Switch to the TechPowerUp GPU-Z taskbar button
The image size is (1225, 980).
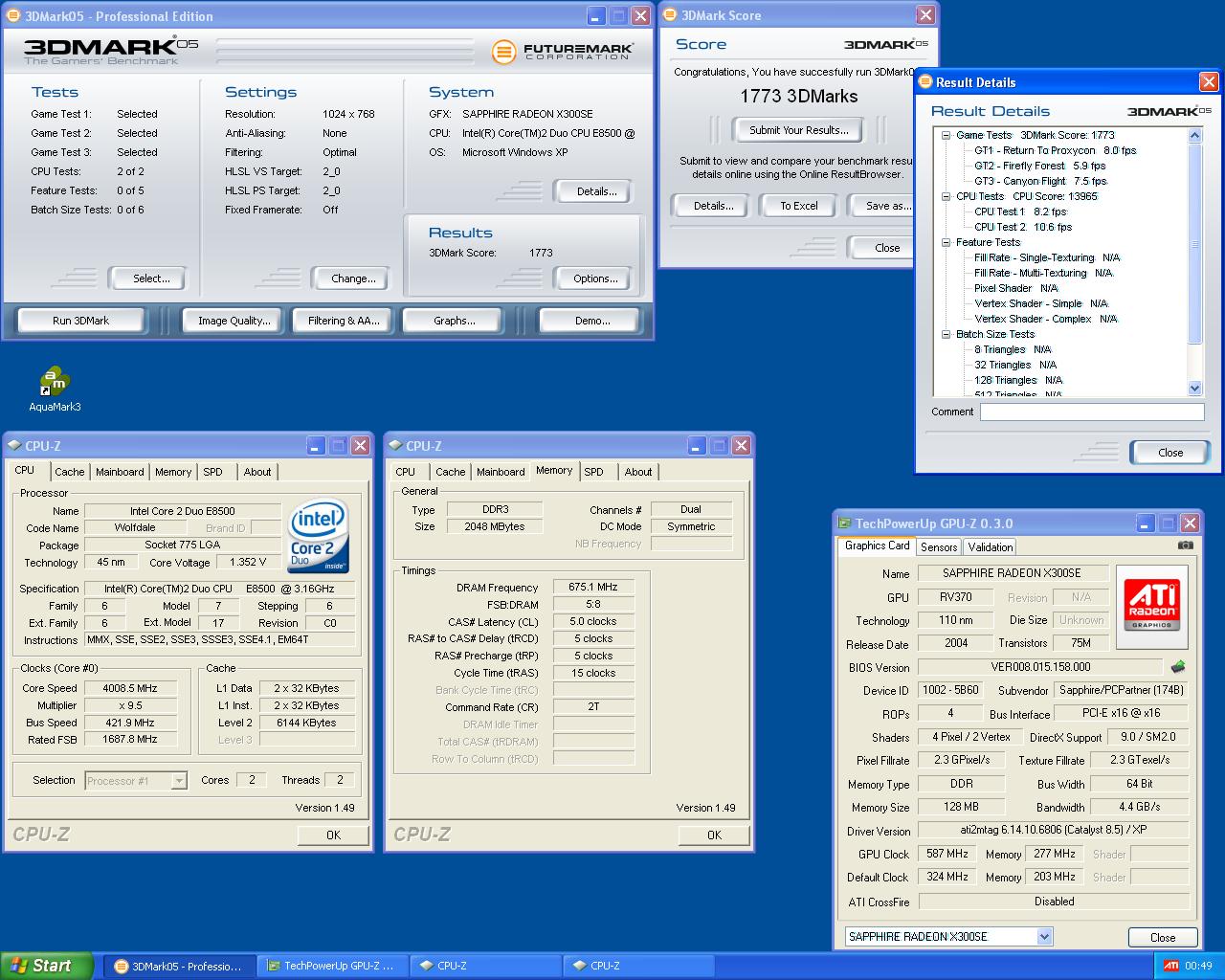click(x=332, y=966)
